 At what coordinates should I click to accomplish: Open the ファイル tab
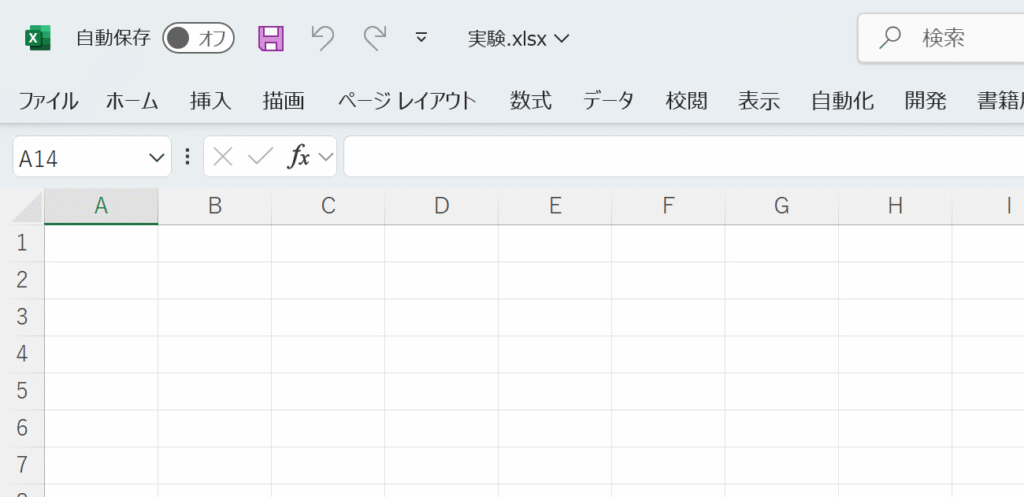pyautogui.click(x=48, y=100)
